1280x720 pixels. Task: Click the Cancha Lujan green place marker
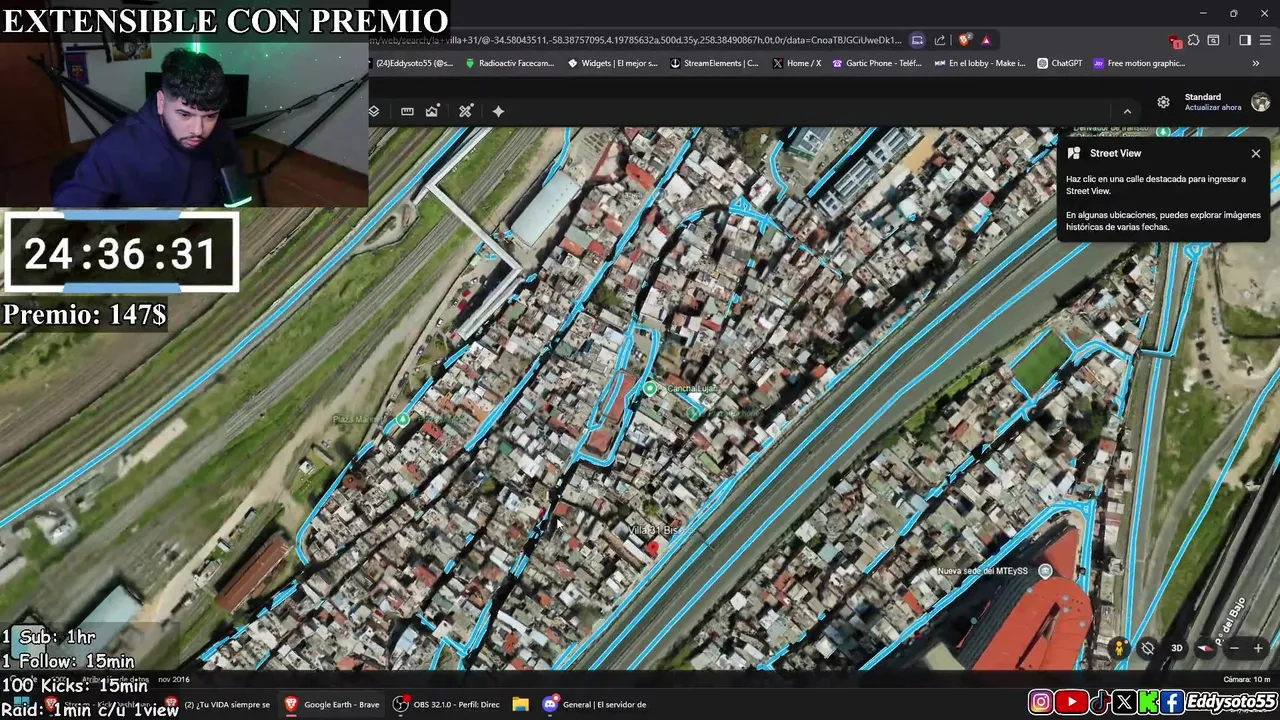(x=650, y=388)
